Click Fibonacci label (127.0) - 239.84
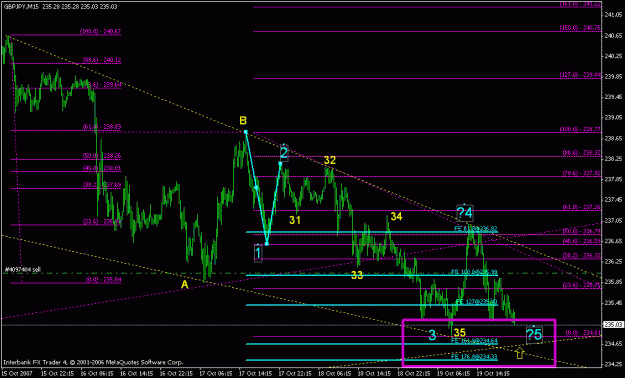 580,75
